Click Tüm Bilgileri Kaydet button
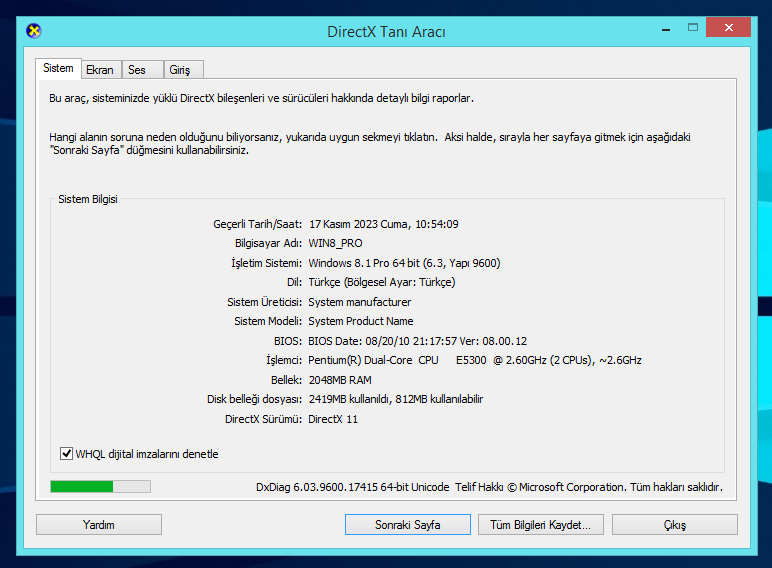 point(541,525)
